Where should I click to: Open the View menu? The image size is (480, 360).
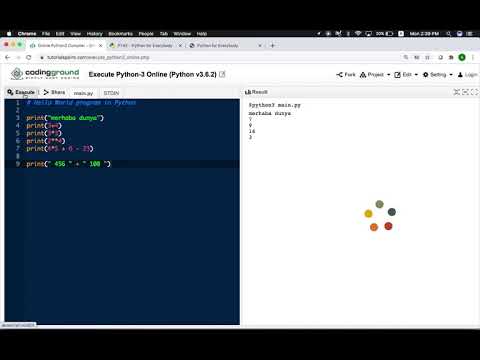tap(76, 34)
